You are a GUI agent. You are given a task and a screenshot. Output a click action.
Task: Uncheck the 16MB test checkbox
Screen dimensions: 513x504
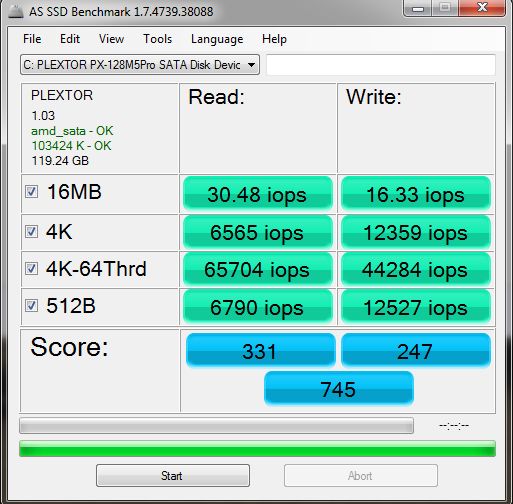(x=32, y=192)
